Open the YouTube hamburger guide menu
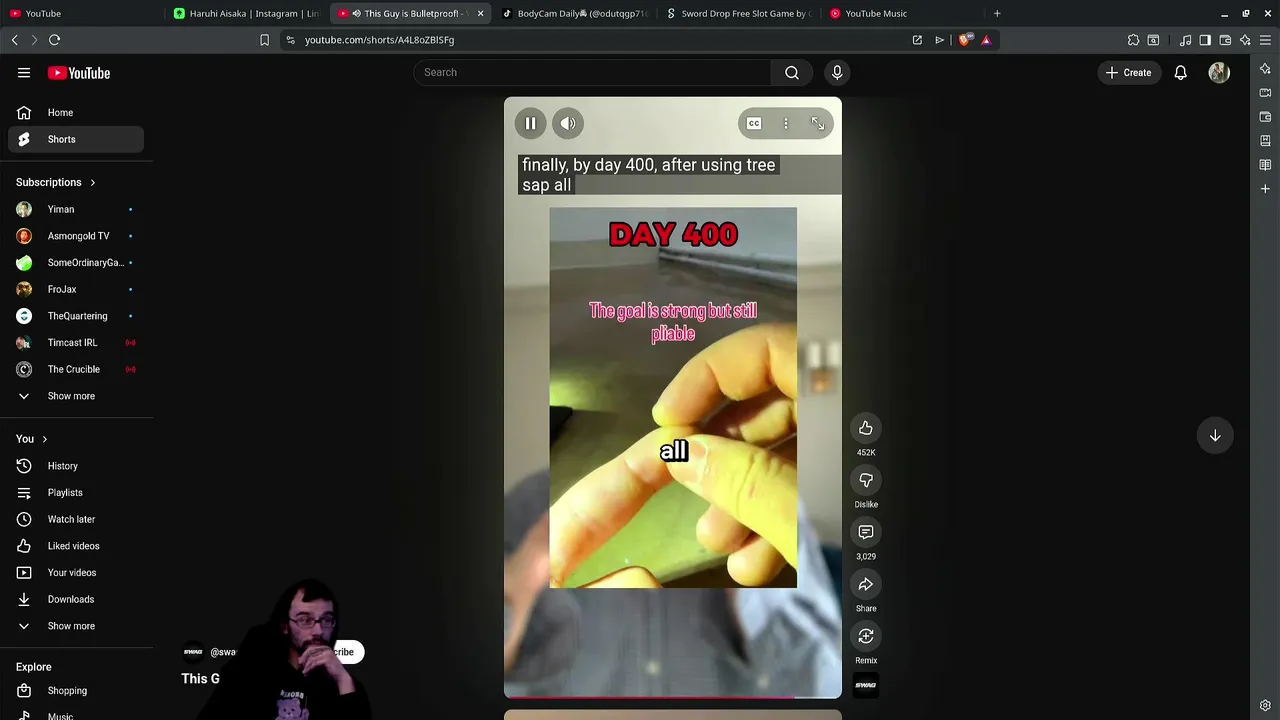Viewport: 1280px width, 720px height. click(x=24, y=73)
